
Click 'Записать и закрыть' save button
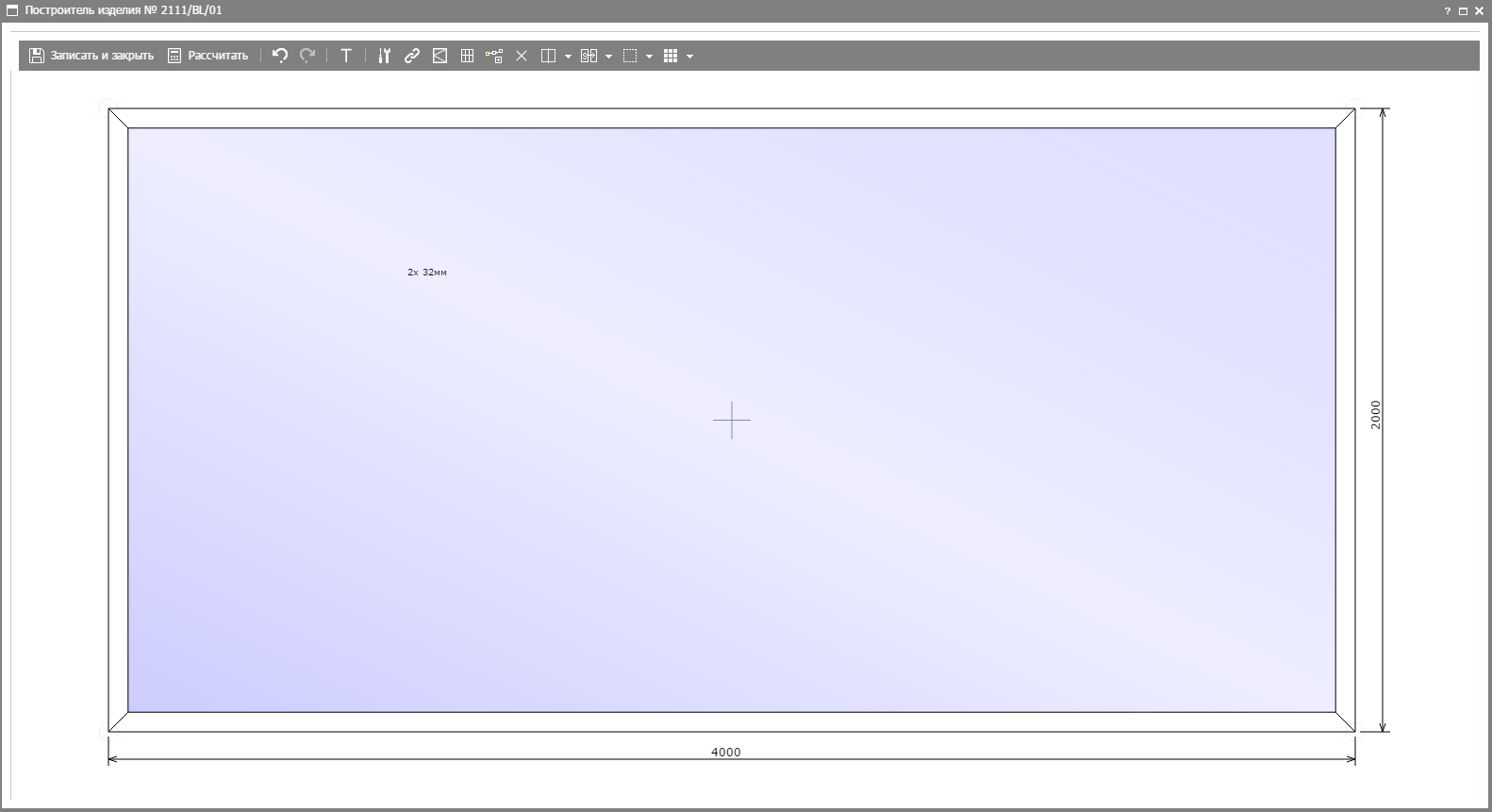coord(91,56)
